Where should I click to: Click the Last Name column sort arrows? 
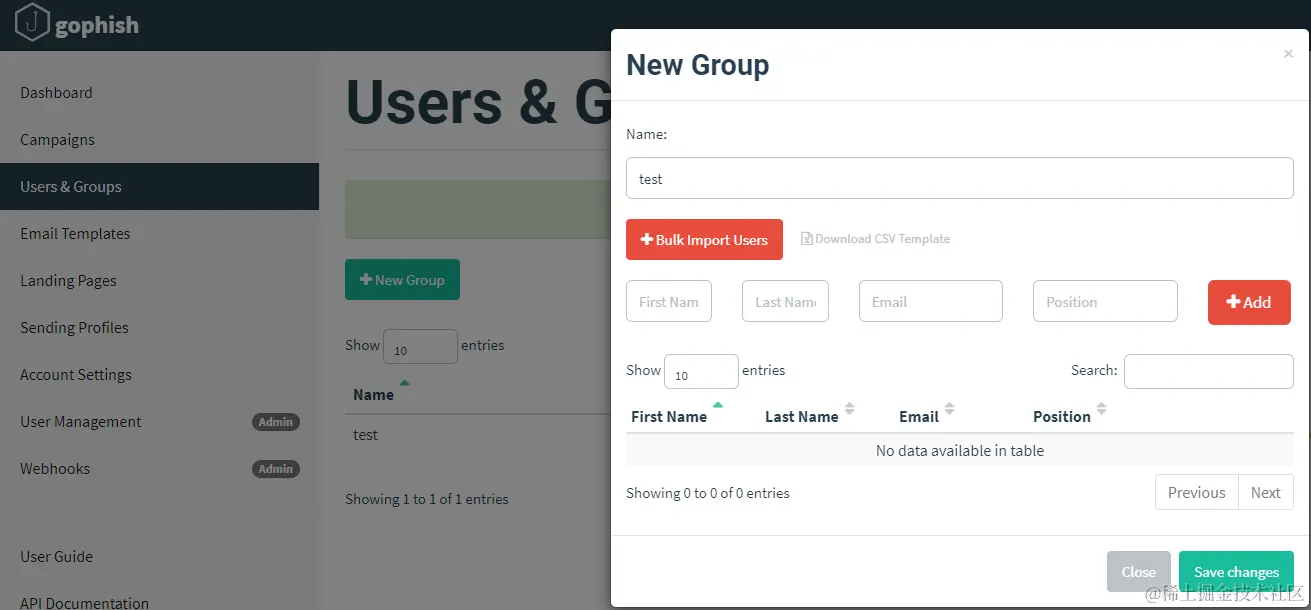point(849,409)
